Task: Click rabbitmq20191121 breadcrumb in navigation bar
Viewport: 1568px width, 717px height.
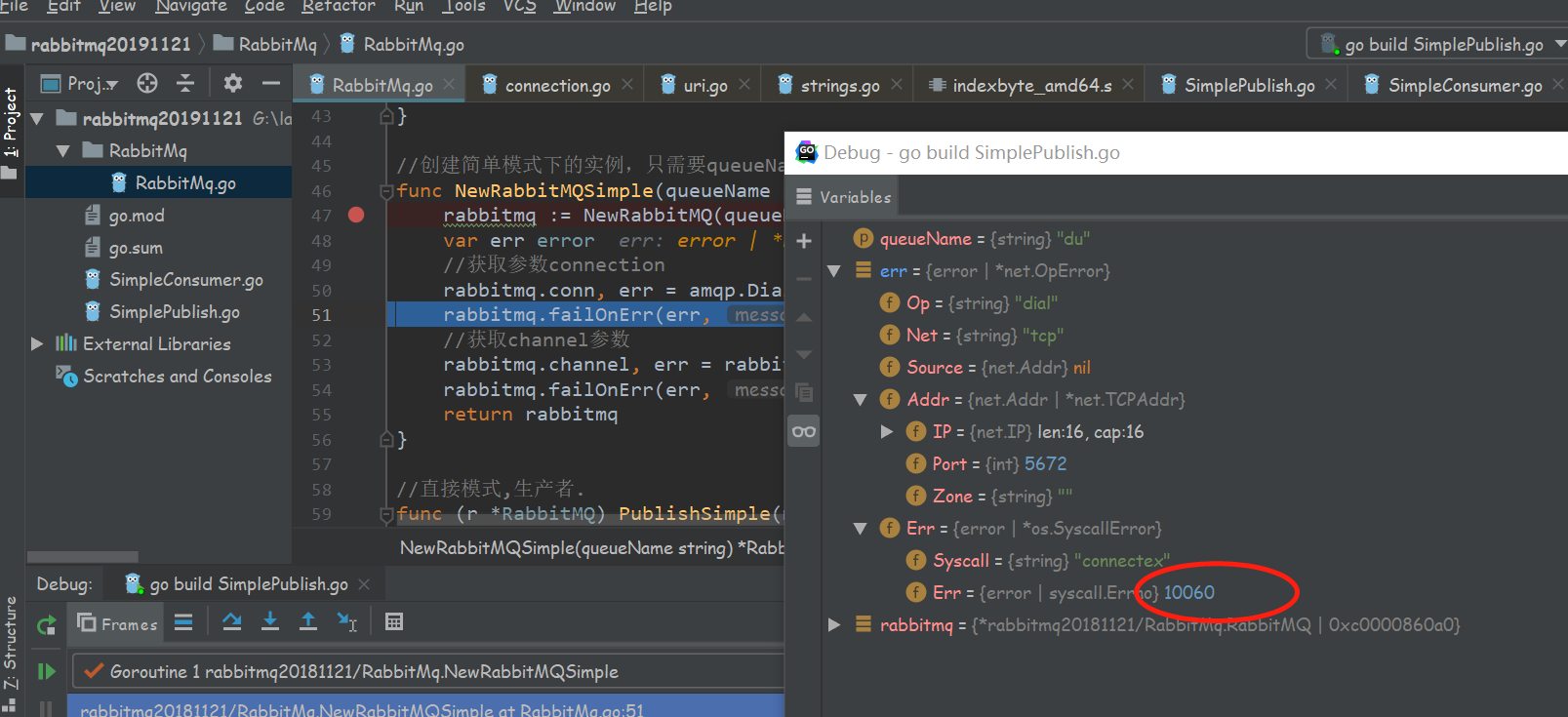Action: pos(110,44)
